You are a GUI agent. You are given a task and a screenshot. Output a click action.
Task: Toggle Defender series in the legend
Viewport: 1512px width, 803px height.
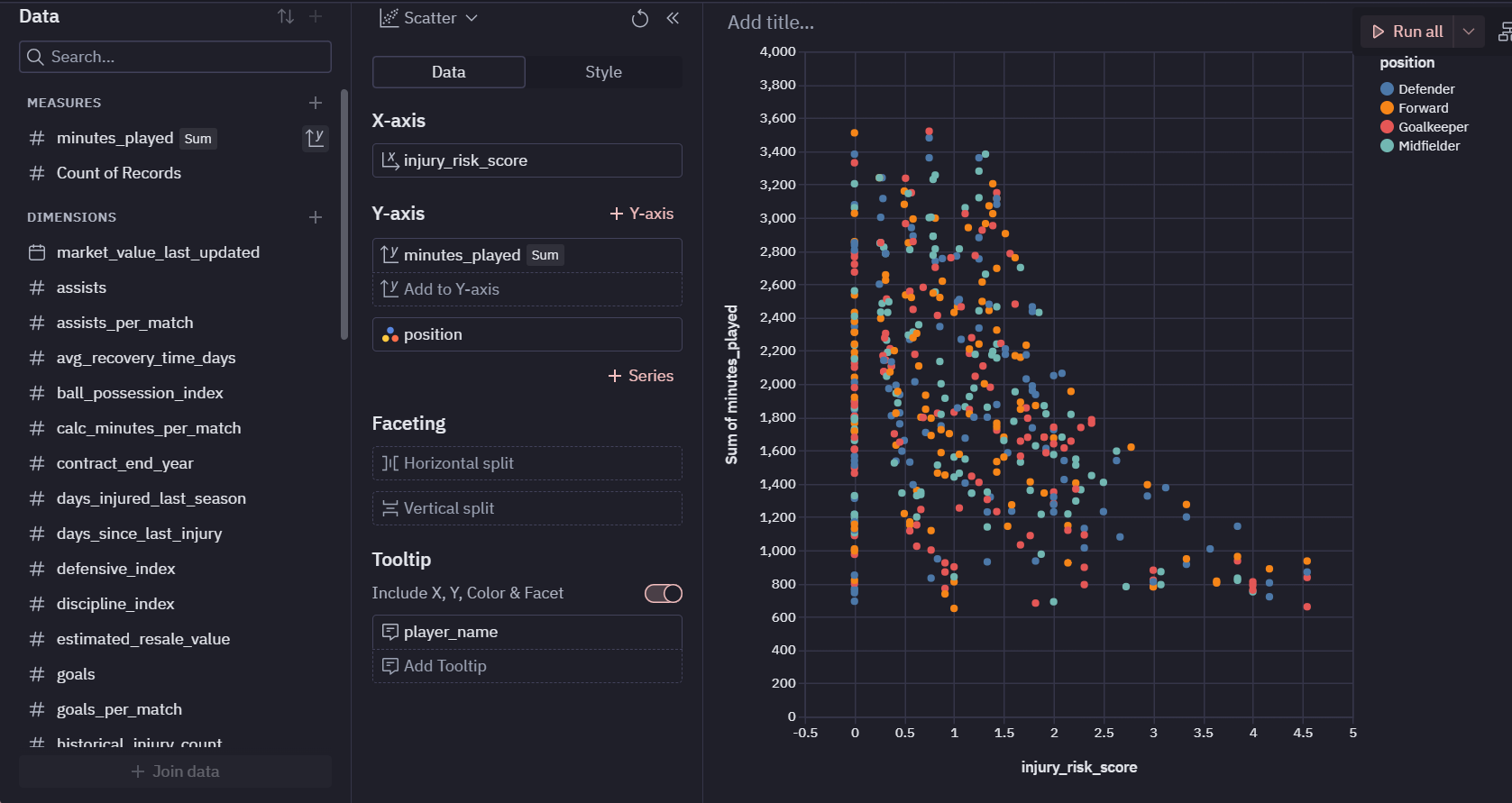(x=1417, y=89)
